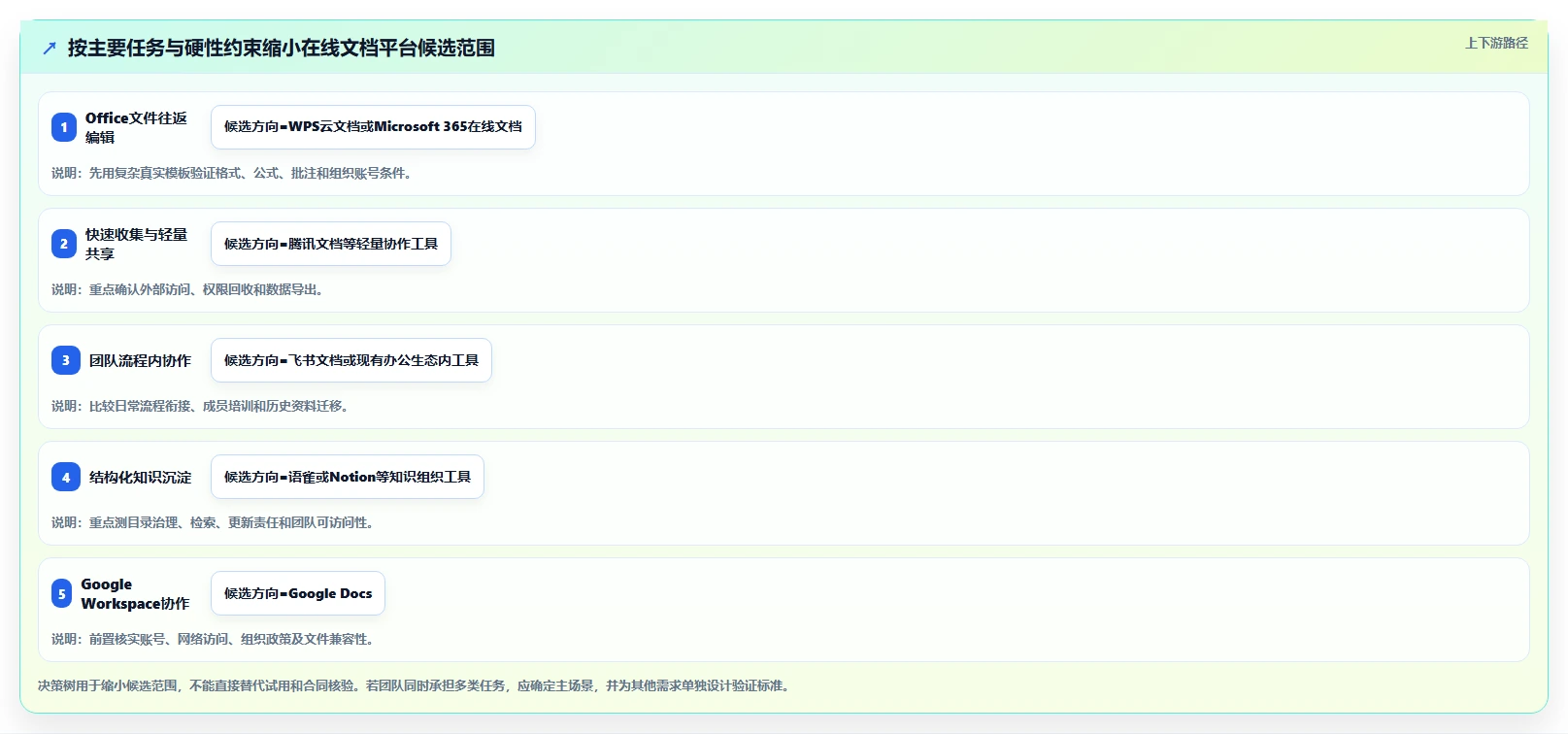Open the 上下游路径 link
The height and width of the screenshot is (734, 1568).
click(x=1496, y=43)
